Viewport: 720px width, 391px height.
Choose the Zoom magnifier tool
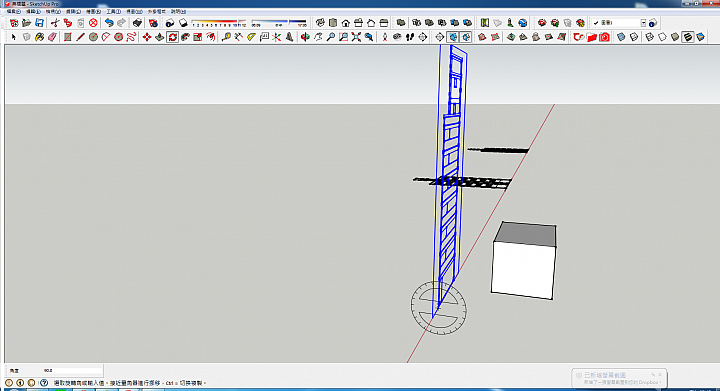pyautogui.click(x=331, y=37)
